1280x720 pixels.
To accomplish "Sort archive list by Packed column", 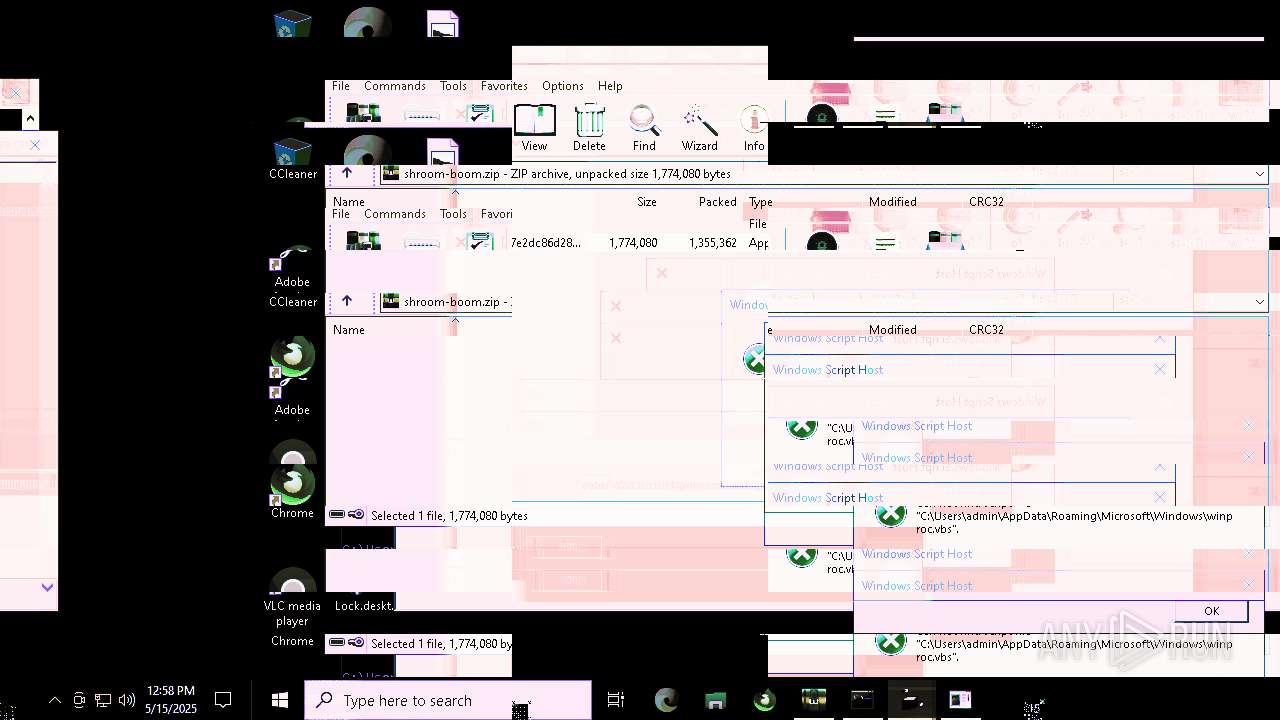I will [x=718, y=202].
